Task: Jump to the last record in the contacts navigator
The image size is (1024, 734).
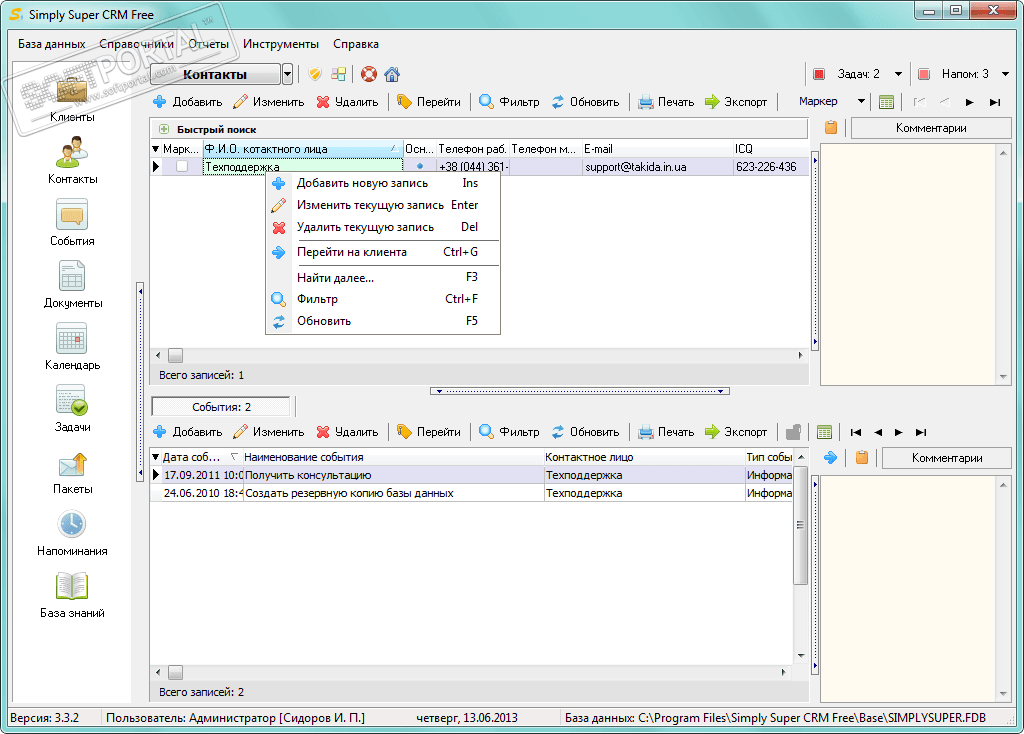Action: pyautogui.click(x=995, y=102)
